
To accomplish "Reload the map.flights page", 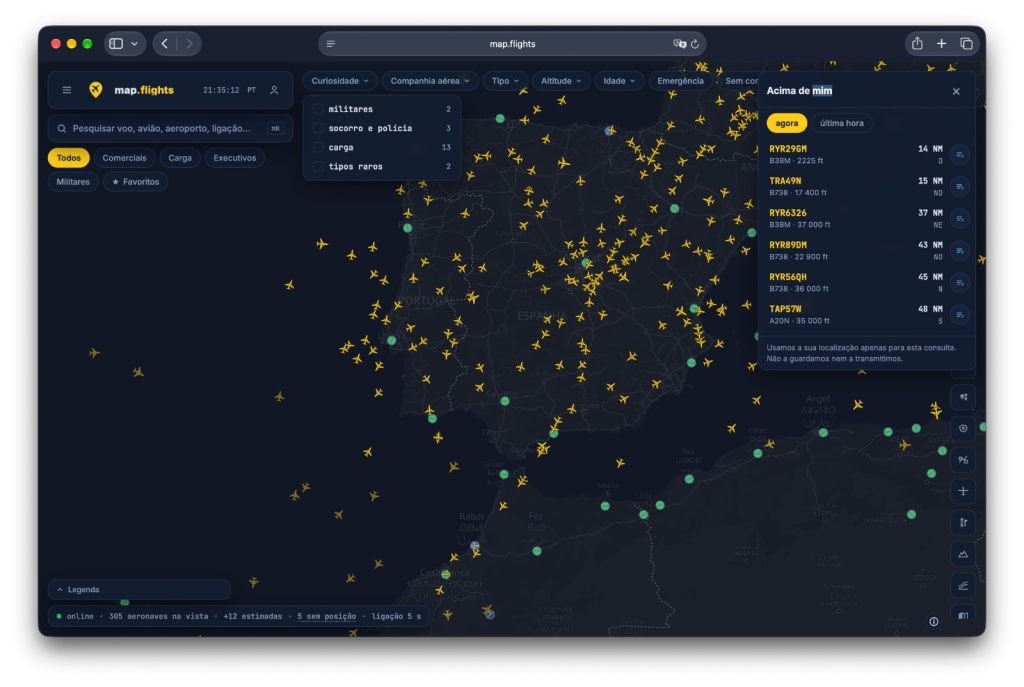I will pyautogui.click(x=695, y=44).
